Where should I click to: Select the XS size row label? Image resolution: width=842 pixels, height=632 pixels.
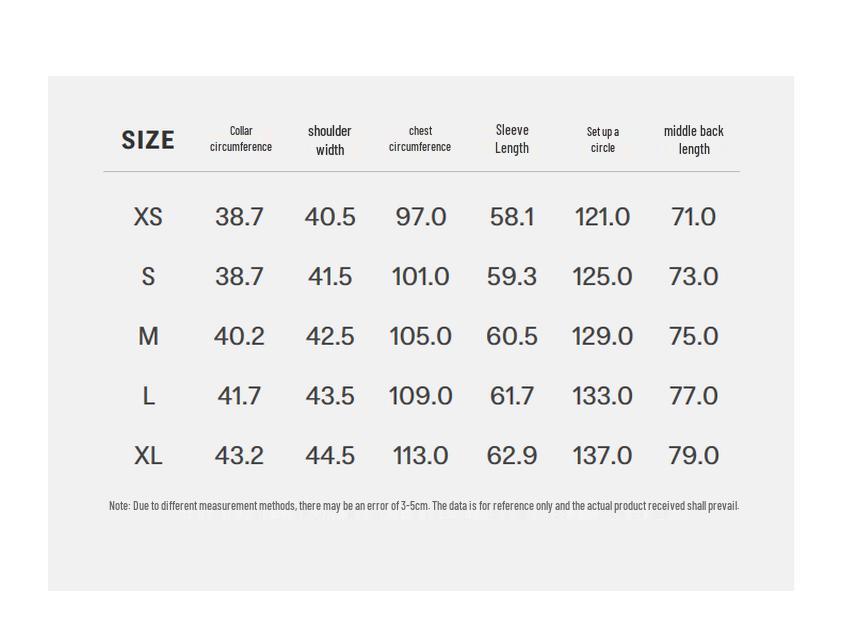148,217
